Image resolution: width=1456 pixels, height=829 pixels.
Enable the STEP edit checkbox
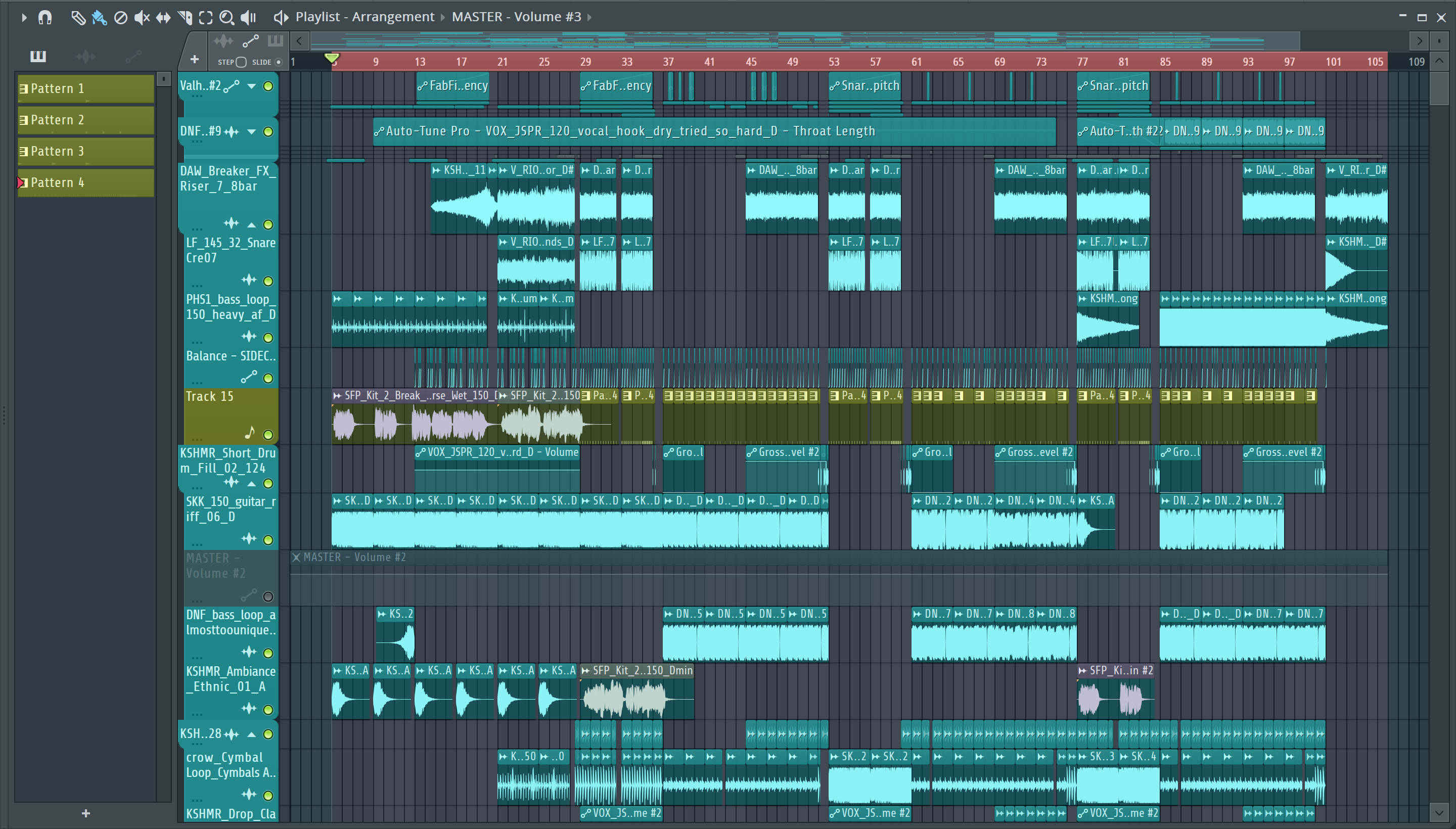[242, 62]
